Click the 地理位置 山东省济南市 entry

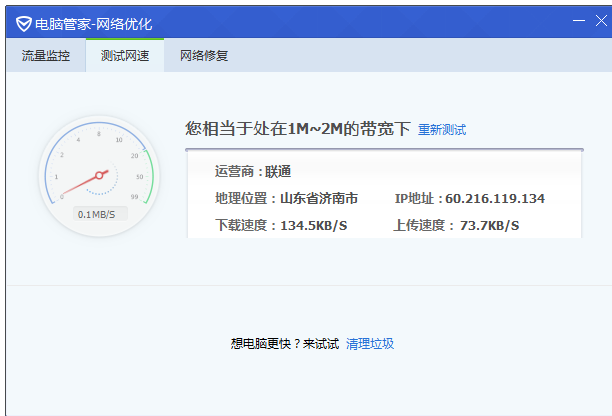pyautogui.click(x=286, y=198)
